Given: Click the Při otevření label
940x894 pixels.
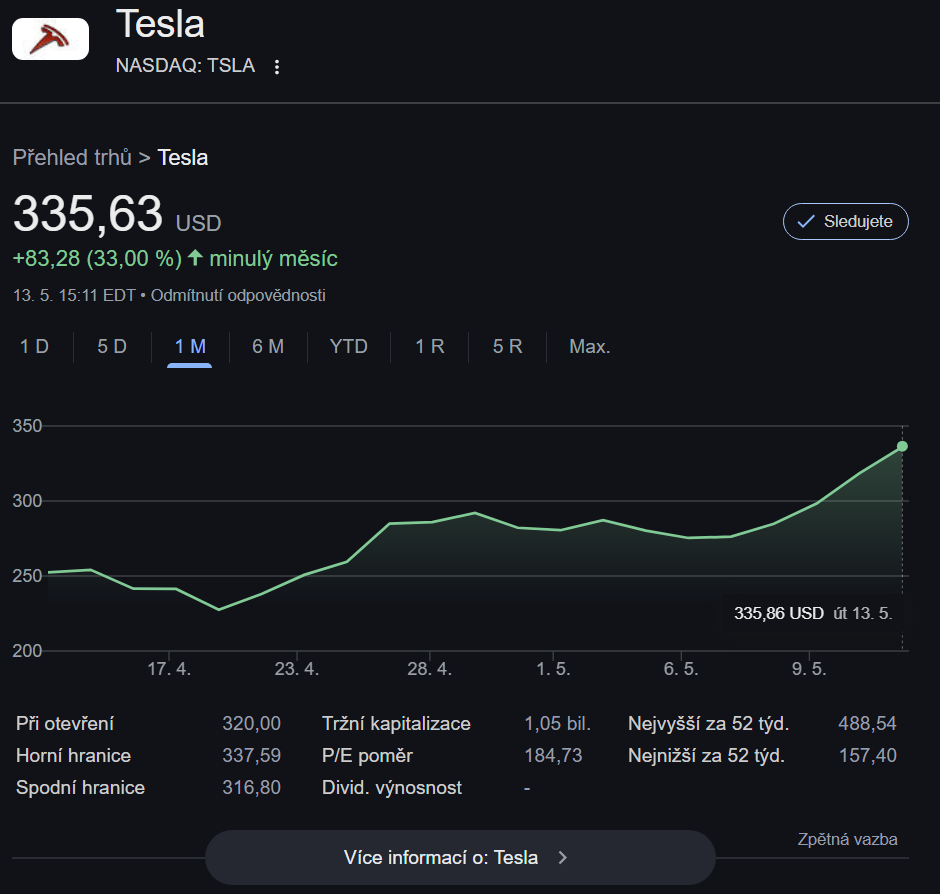Looking at the screenshot, I should coord(65,724).
